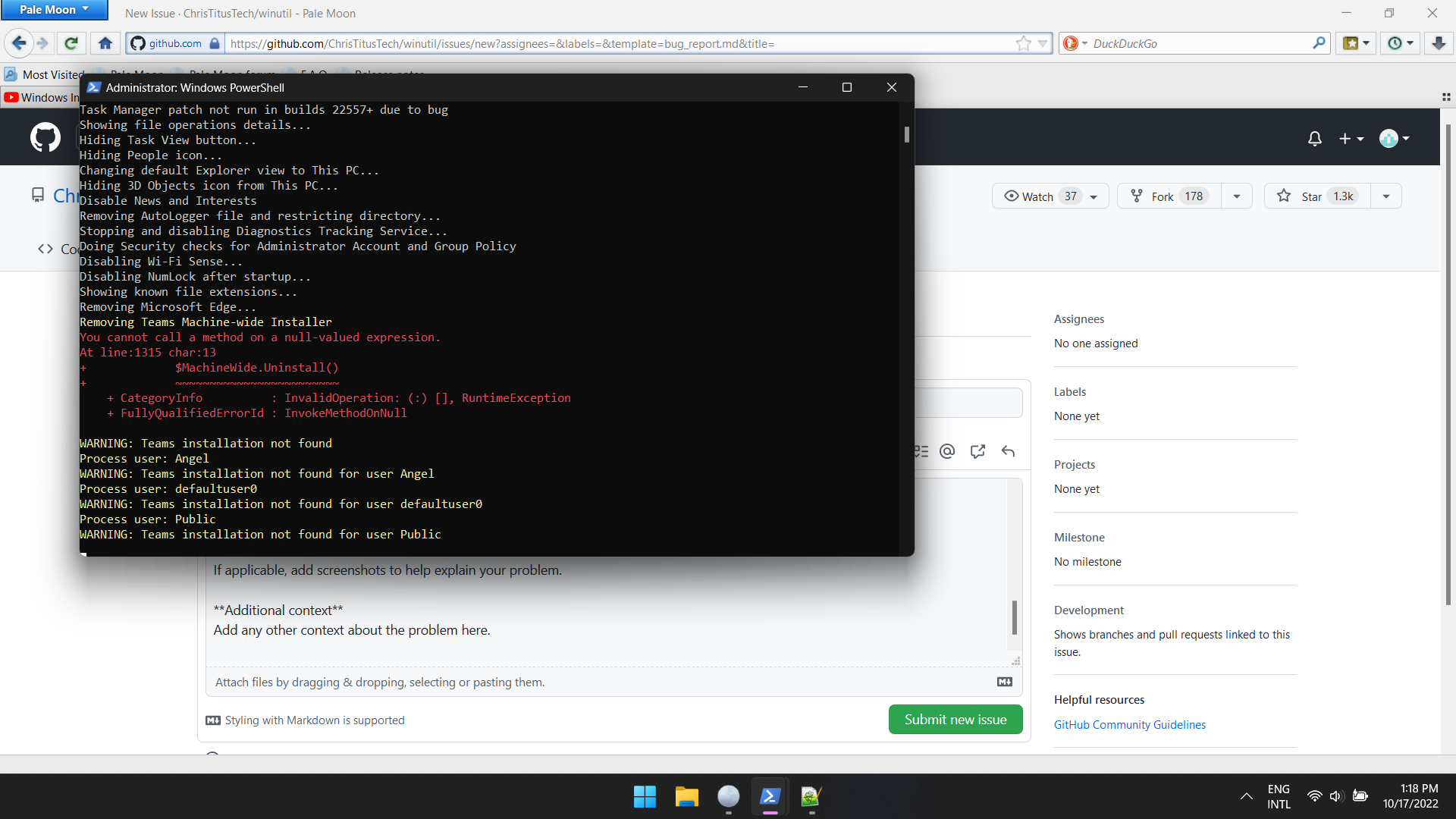The image size is (1456, 819).
Task: Click the Development sidebar heading
Action: (x=1088, y=610)
